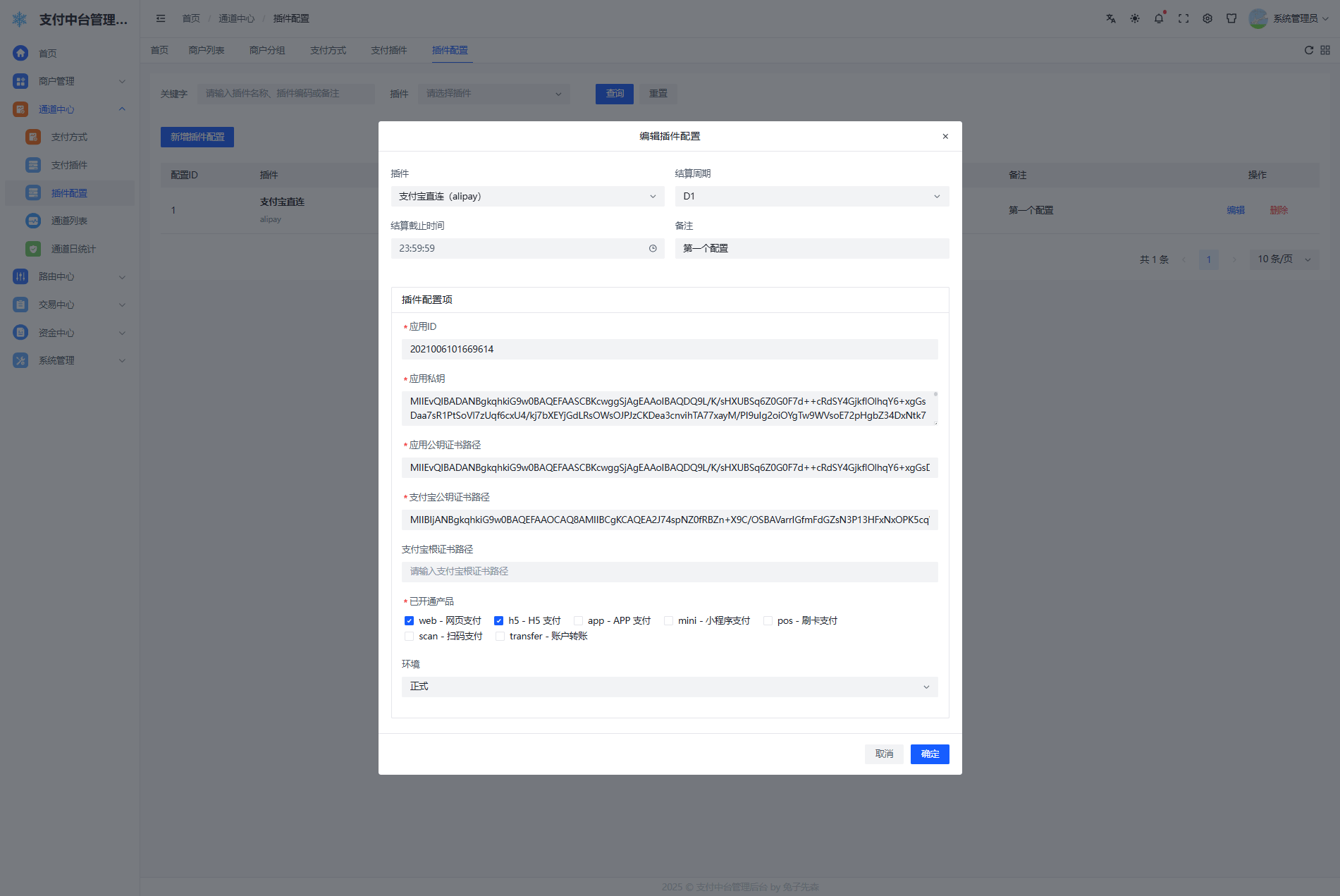1340x896 pixels.
Task: Expand the 环境 dropdown showing 正式
Action: (669, 687)
